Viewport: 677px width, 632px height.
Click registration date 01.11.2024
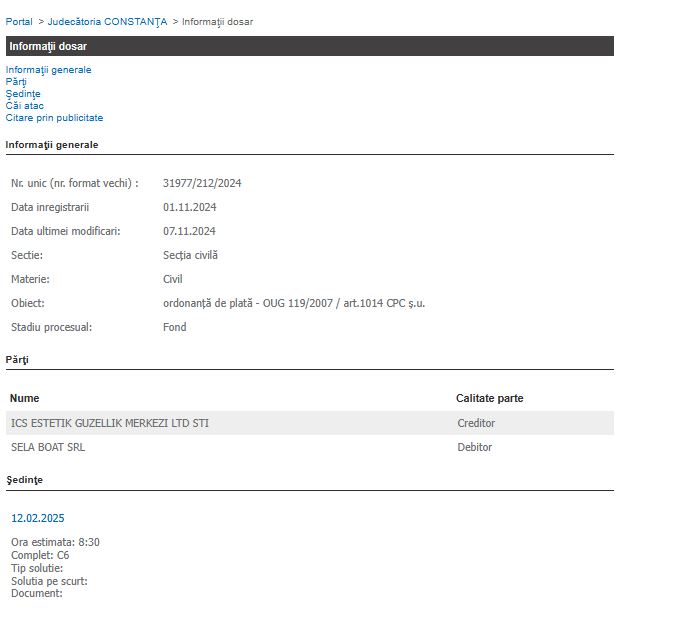point(190,207)
